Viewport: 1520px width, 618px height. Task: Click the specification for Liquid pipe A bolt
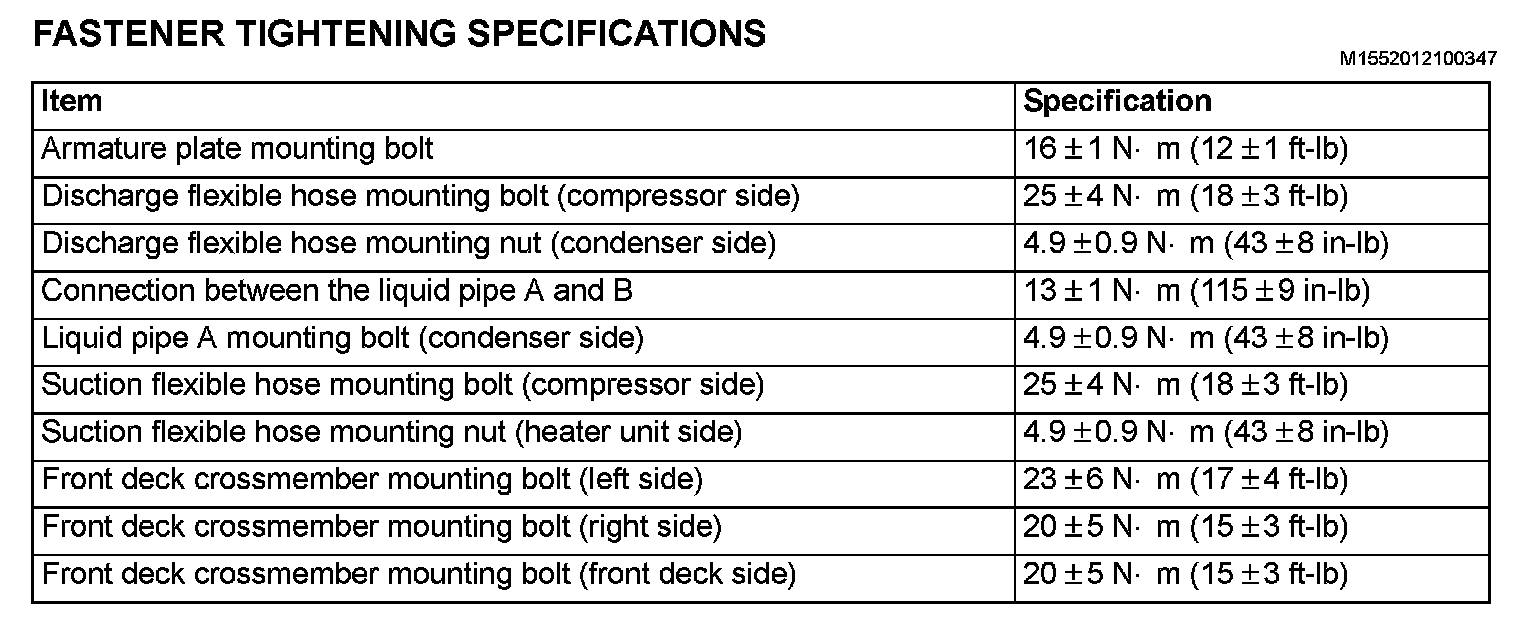point(1206,338)
